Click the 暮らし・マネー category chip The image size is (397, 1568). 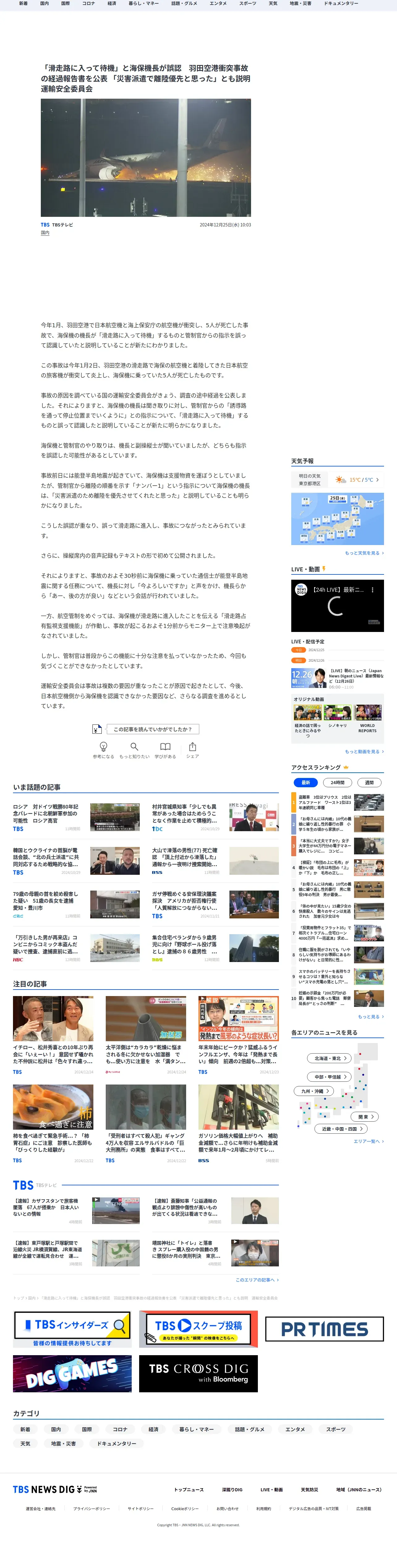tap(196, 1429)
